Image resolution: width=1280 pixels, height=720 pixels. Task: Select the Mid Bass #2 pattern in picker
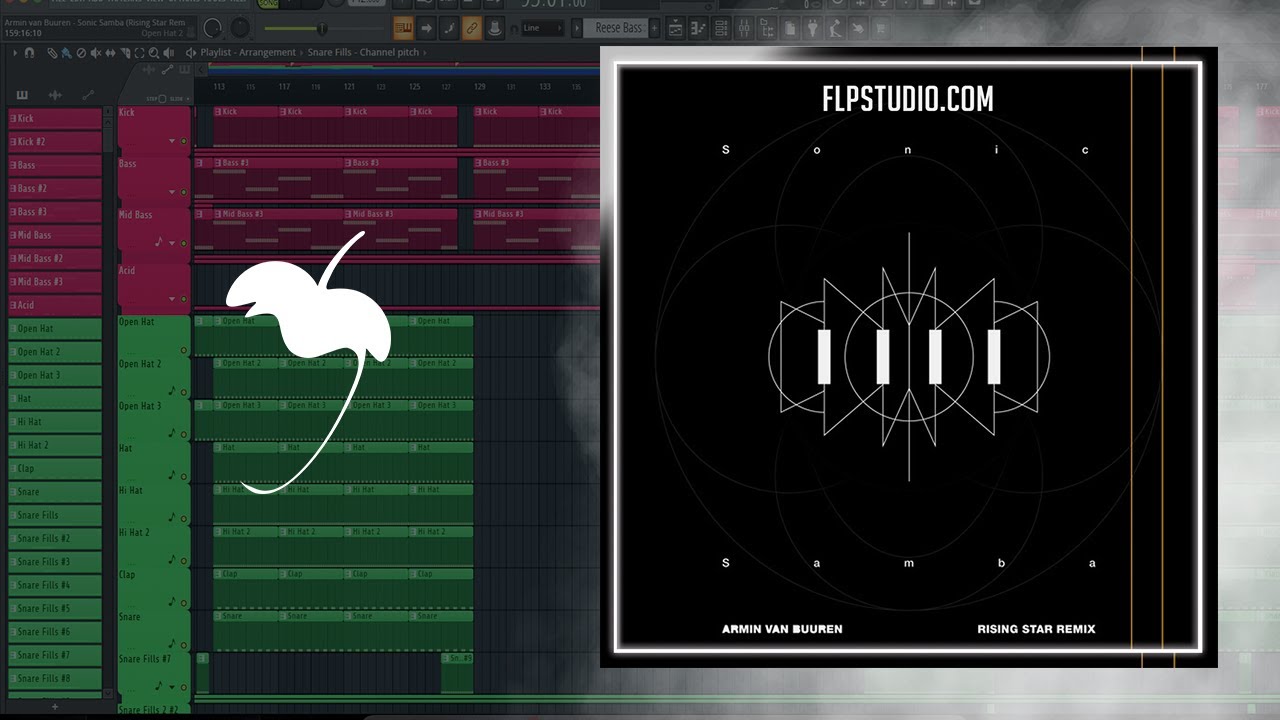point(55,258)
